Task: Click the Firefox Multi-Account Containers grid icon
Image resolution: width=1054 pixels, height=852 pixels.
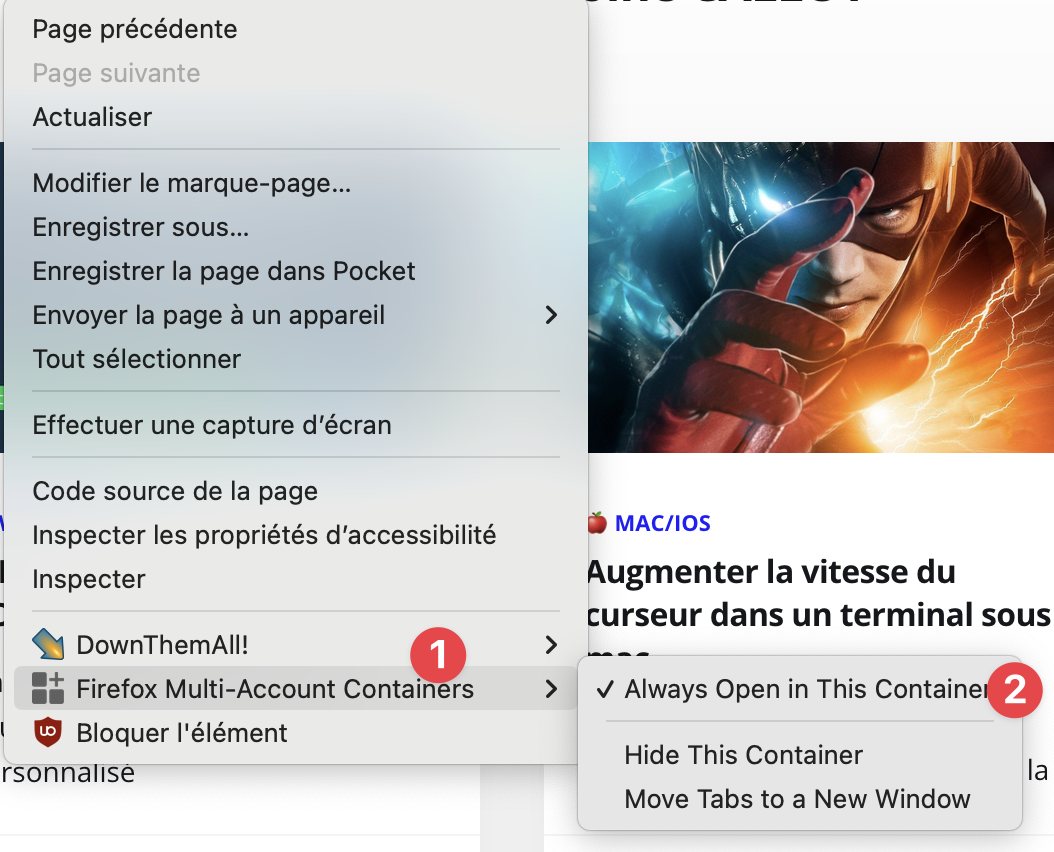Action: click(48, 689)
